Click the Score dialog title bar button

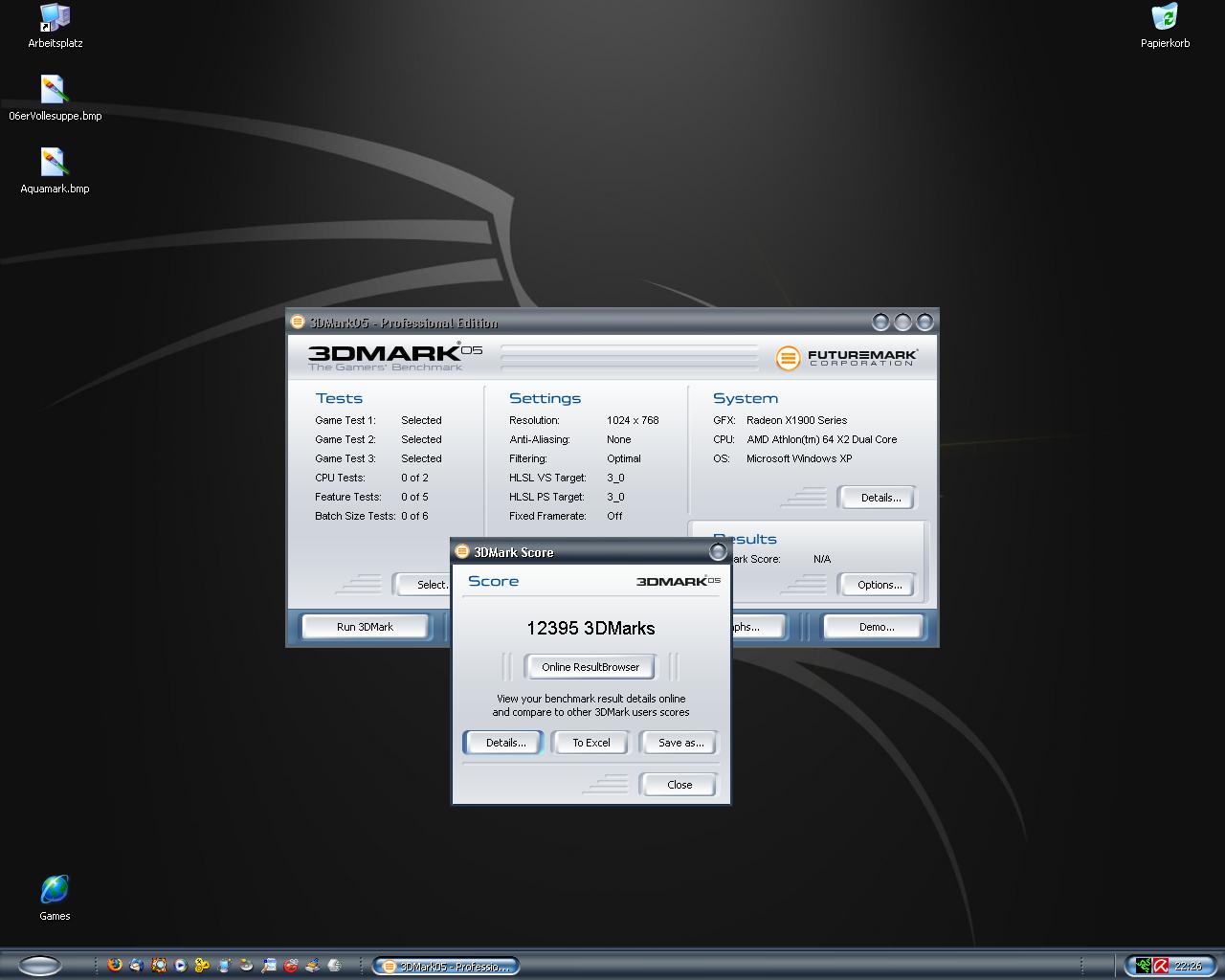coord(718,552)
